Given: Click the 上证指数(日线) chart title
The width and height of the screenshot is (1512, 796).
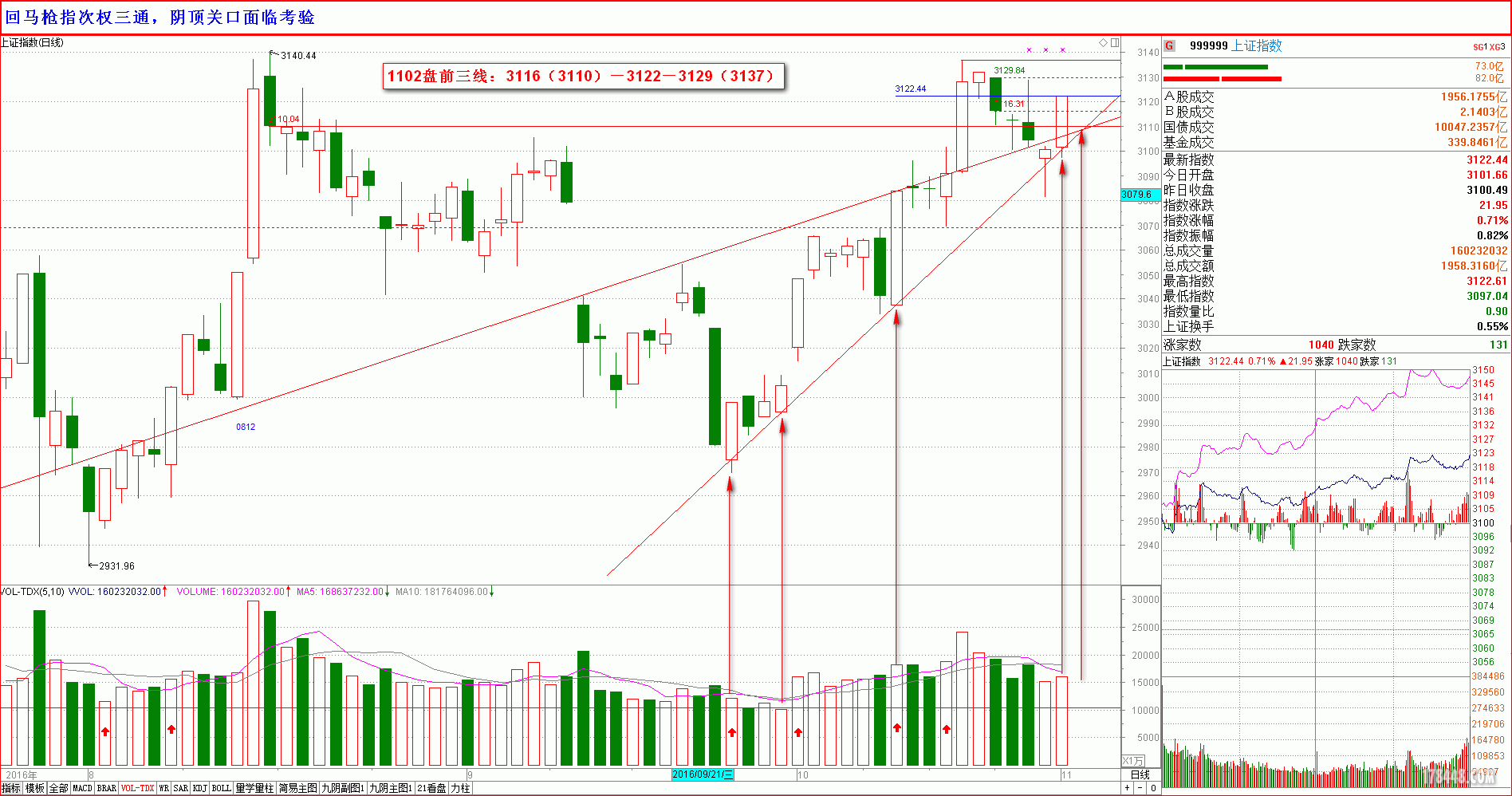Looking at the screenshot, I should (32, 42).
